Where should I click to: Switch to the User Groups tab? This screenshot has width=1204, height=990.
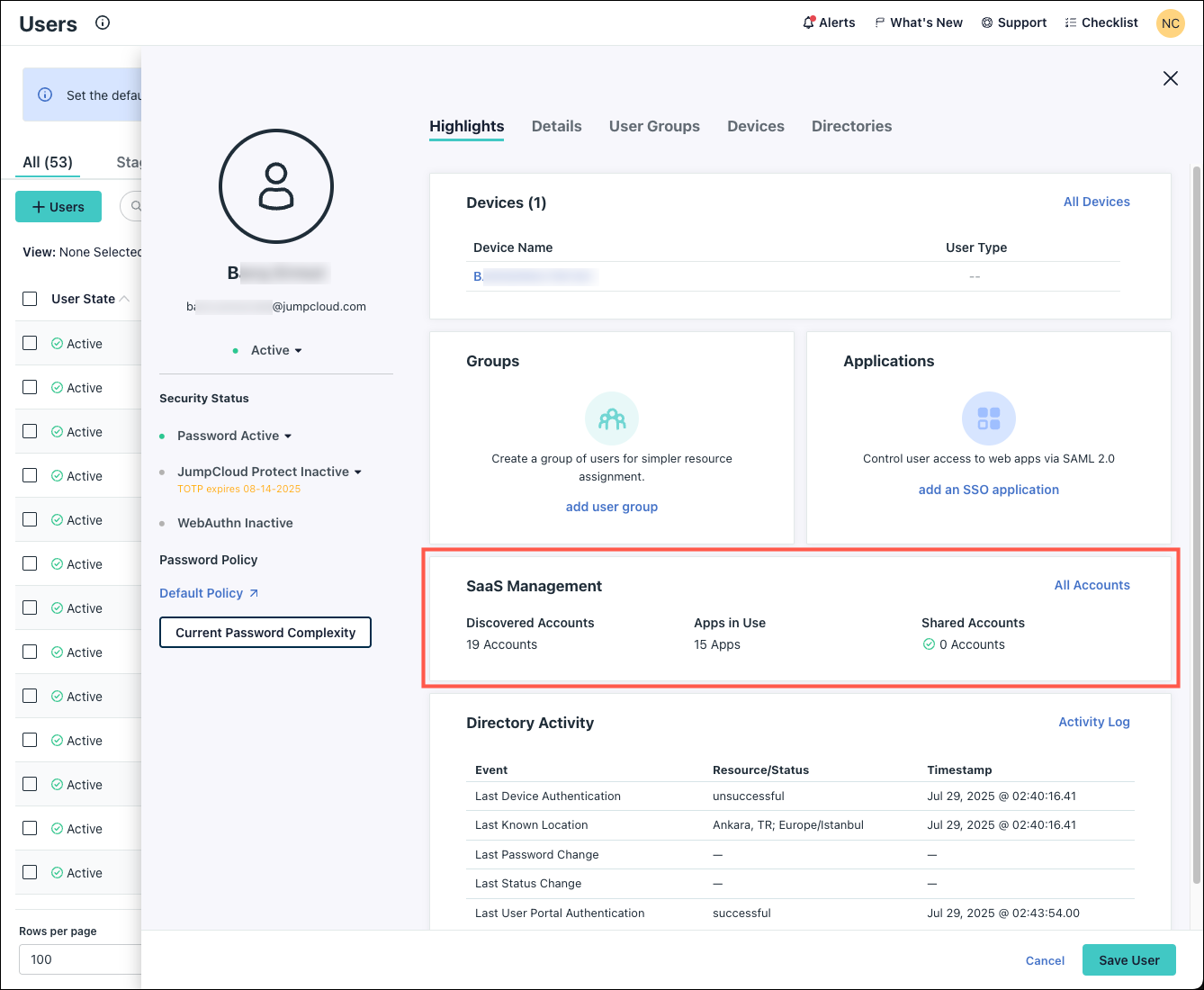tap(654, 126)
